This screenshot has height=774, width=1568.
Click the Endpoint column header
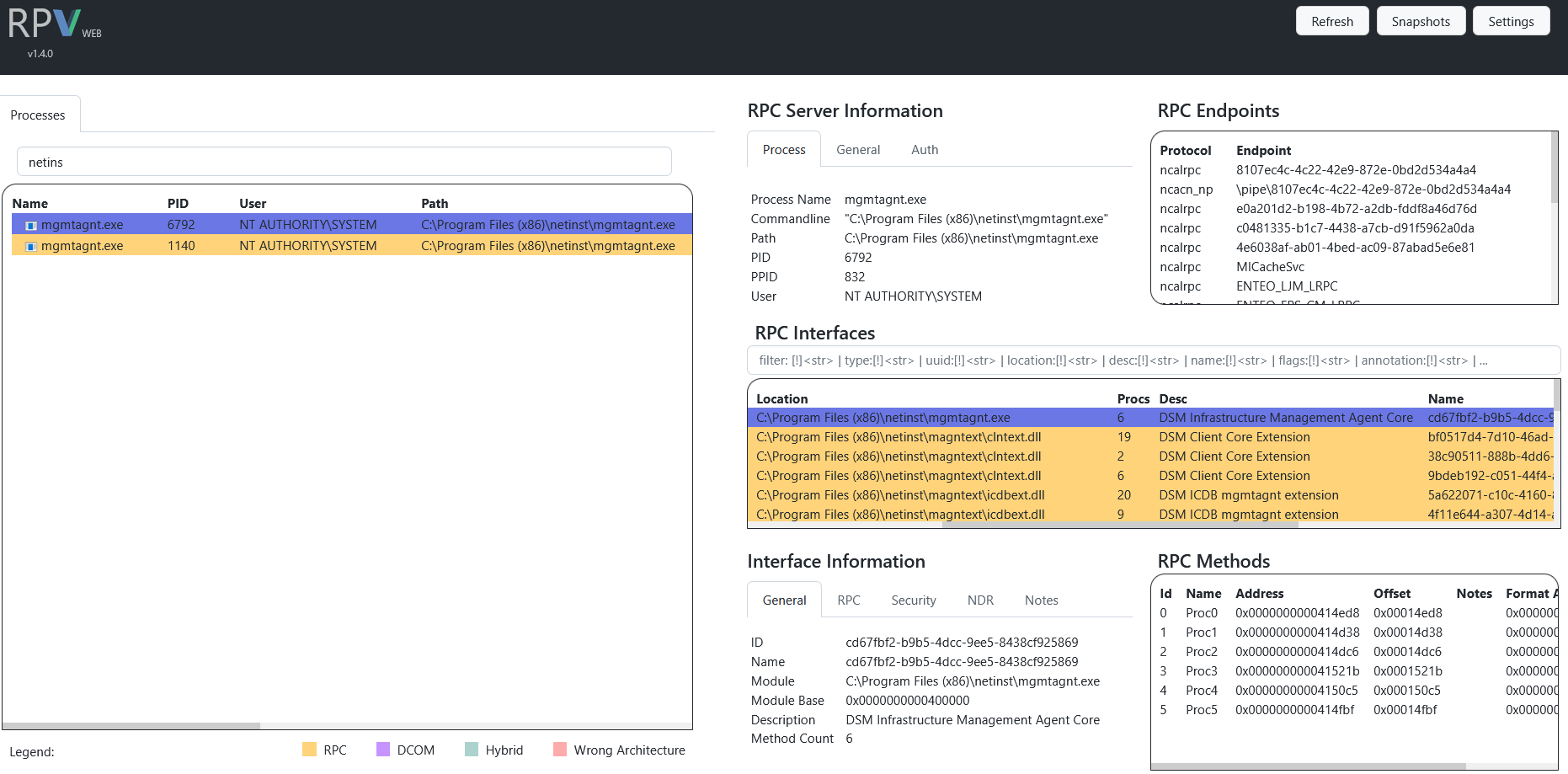pyautogui.click(x=1263, y=150)
